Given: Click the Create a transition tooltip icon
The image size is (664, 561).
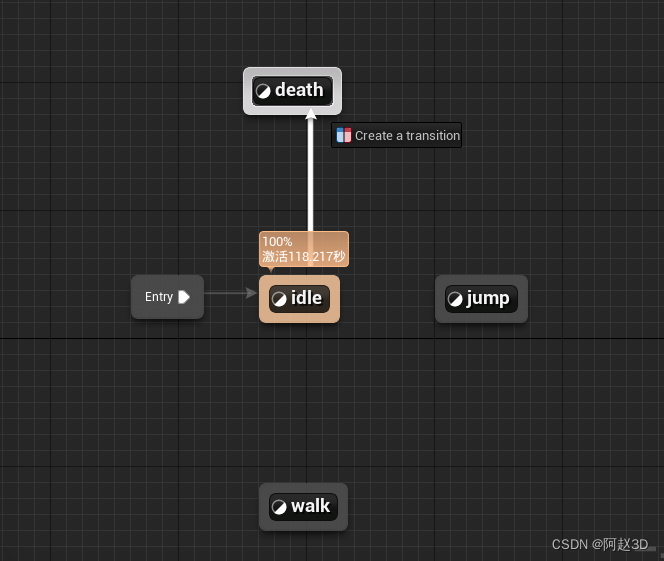Looking at the screenshot, I should pos(344,135).
